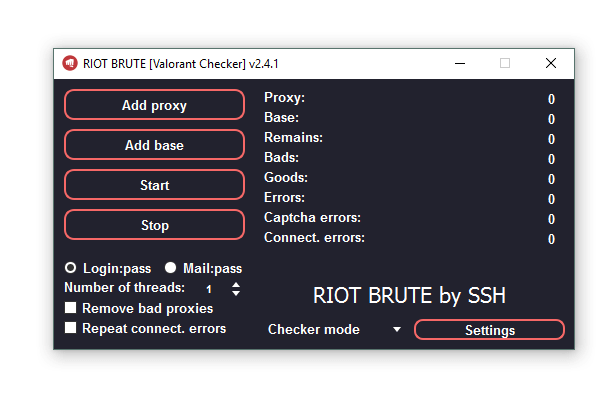615x403 pixels.
Task: Click the Captcha errors label
Action: coord(312,217)
